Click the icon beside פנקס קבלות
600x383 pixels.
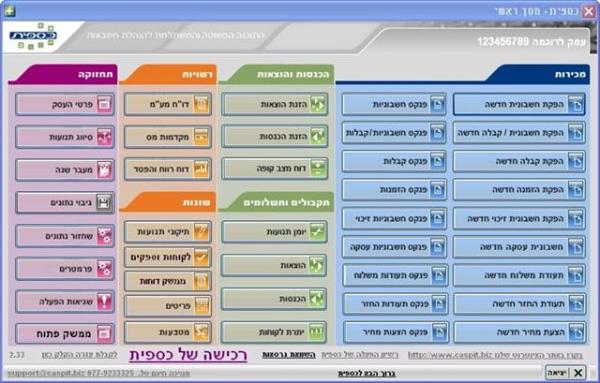[437, 161]
